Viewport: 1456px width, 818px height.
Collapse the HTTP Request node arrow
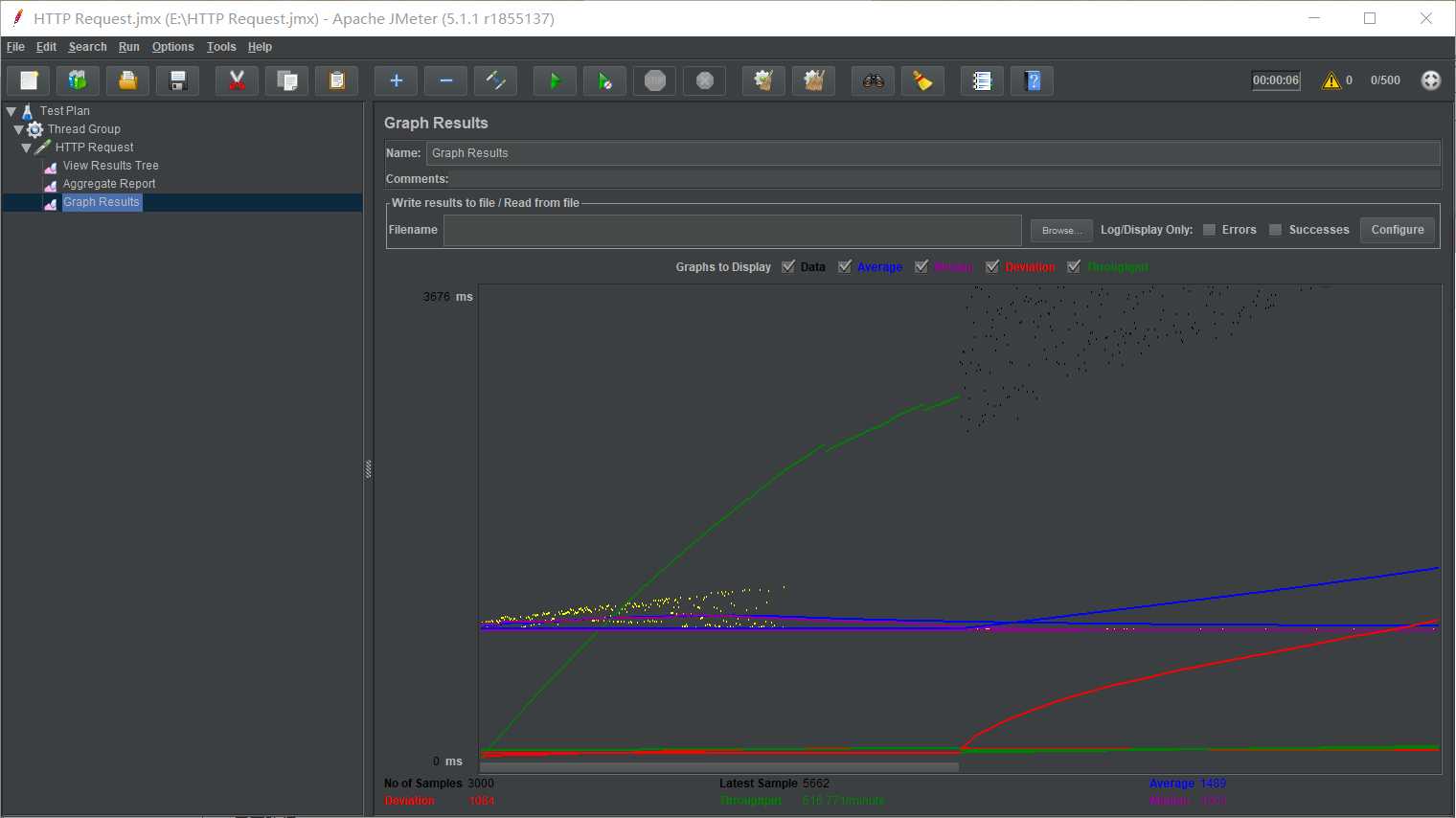pos(26,148)
